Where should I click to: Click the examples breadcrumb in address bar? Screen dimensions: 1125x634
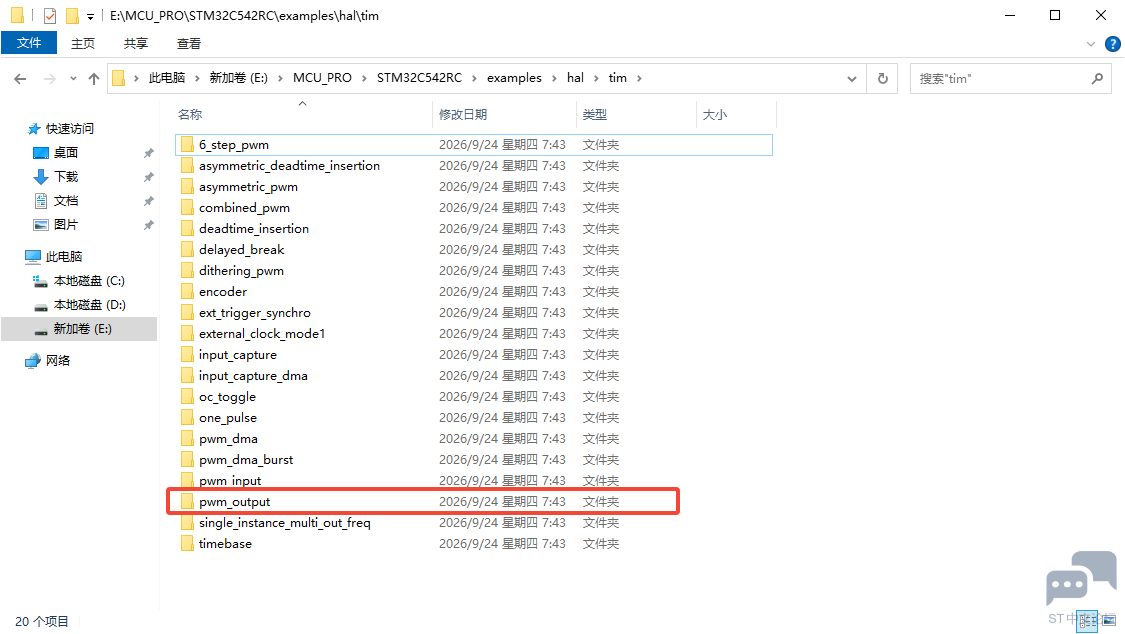point(514,78)
